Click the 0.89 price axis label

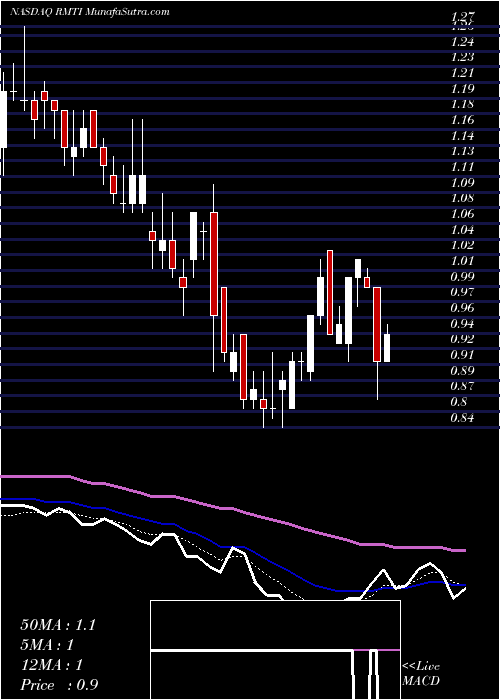(463, 370)
